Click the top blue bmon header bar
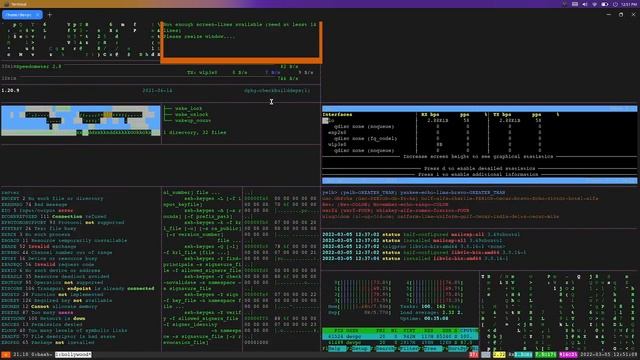Image resolution: width=640 pixels, height=360 pixels. (x=480, y=109)
